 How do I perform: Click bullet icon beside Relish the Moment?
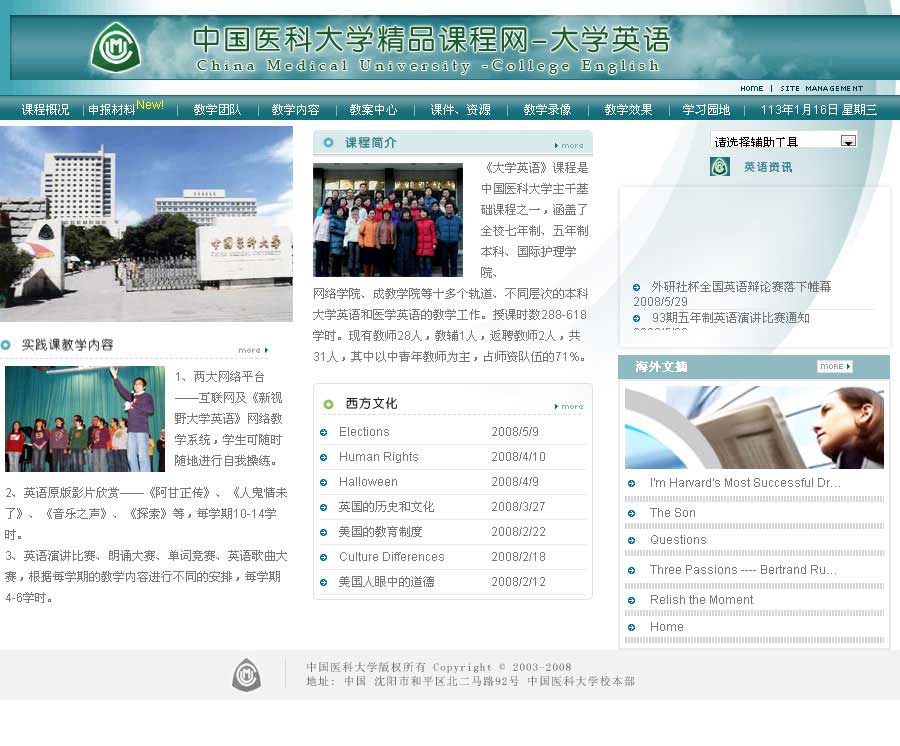[631, 600]
